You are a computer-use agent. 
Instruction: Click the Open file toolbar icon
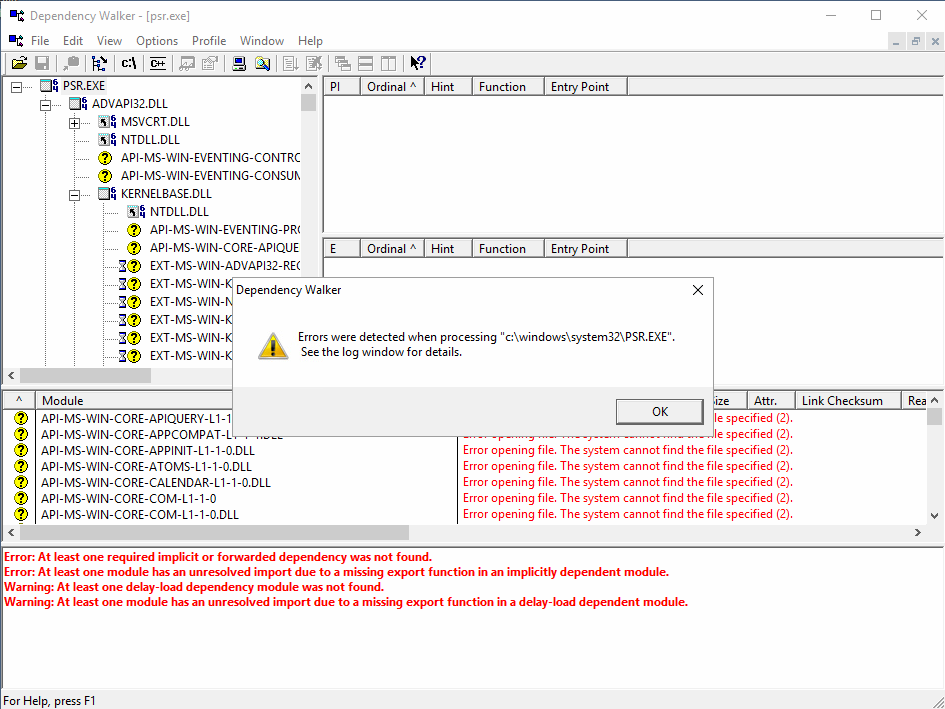[x=19, y=63]
